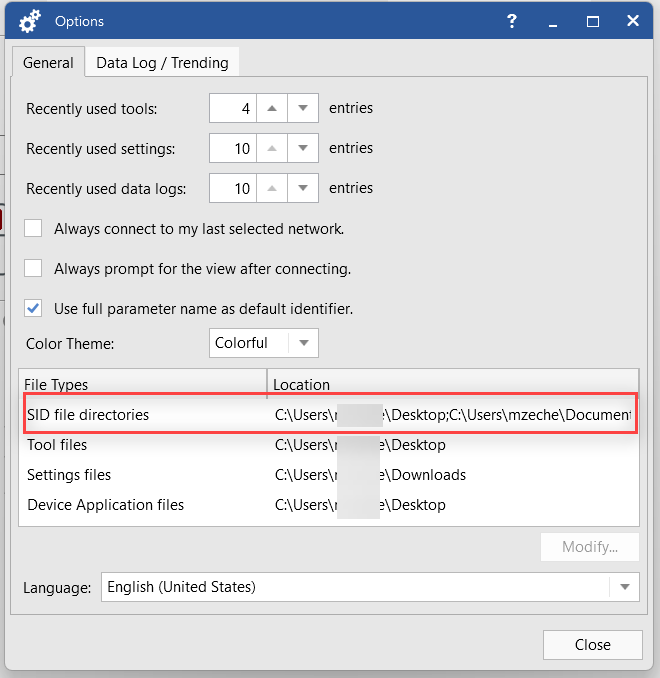Enable always connect to last selected network
Screen dimensions: 660x678
34,228
